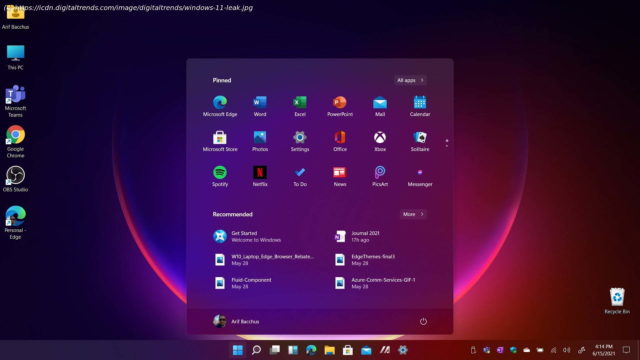640x360 pixels.
Task: Open the News app
Action: coord(340,176)
